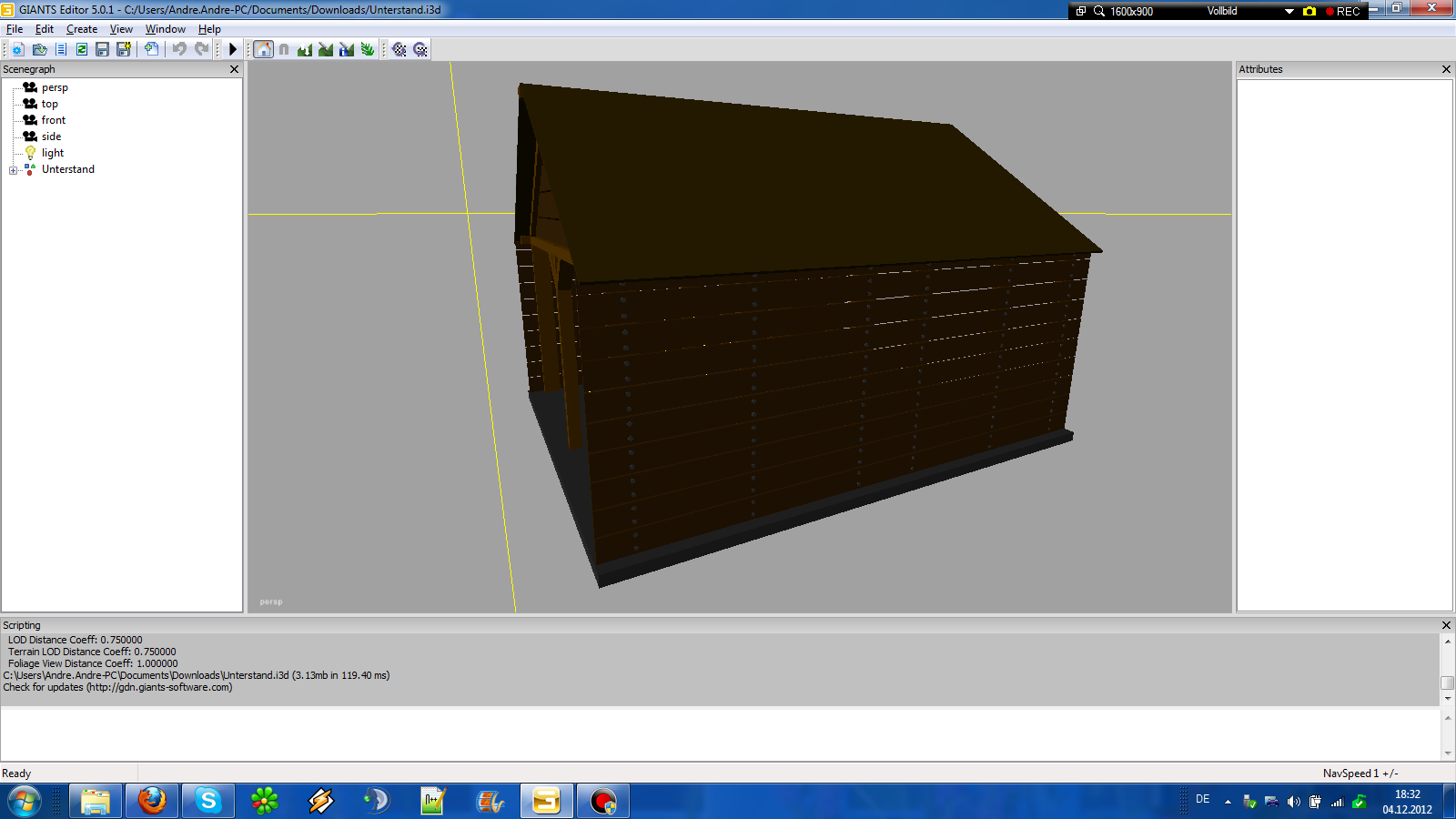Click the Scripting log scrollbar up arrow

[1447, 641]
